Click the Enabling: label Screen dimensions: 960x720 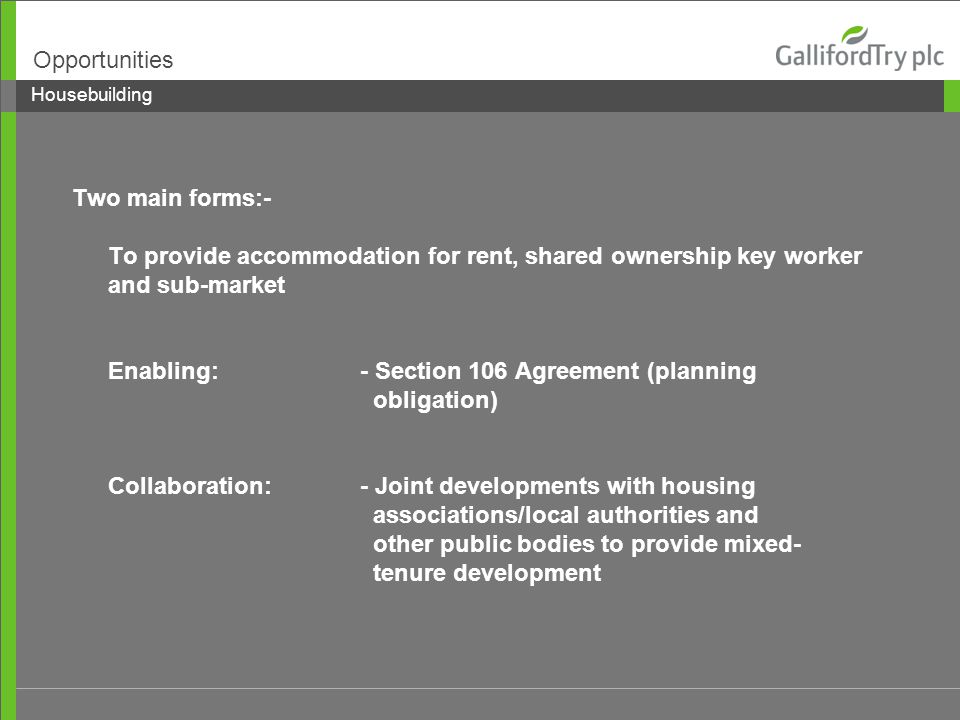(x=163, y=371)
